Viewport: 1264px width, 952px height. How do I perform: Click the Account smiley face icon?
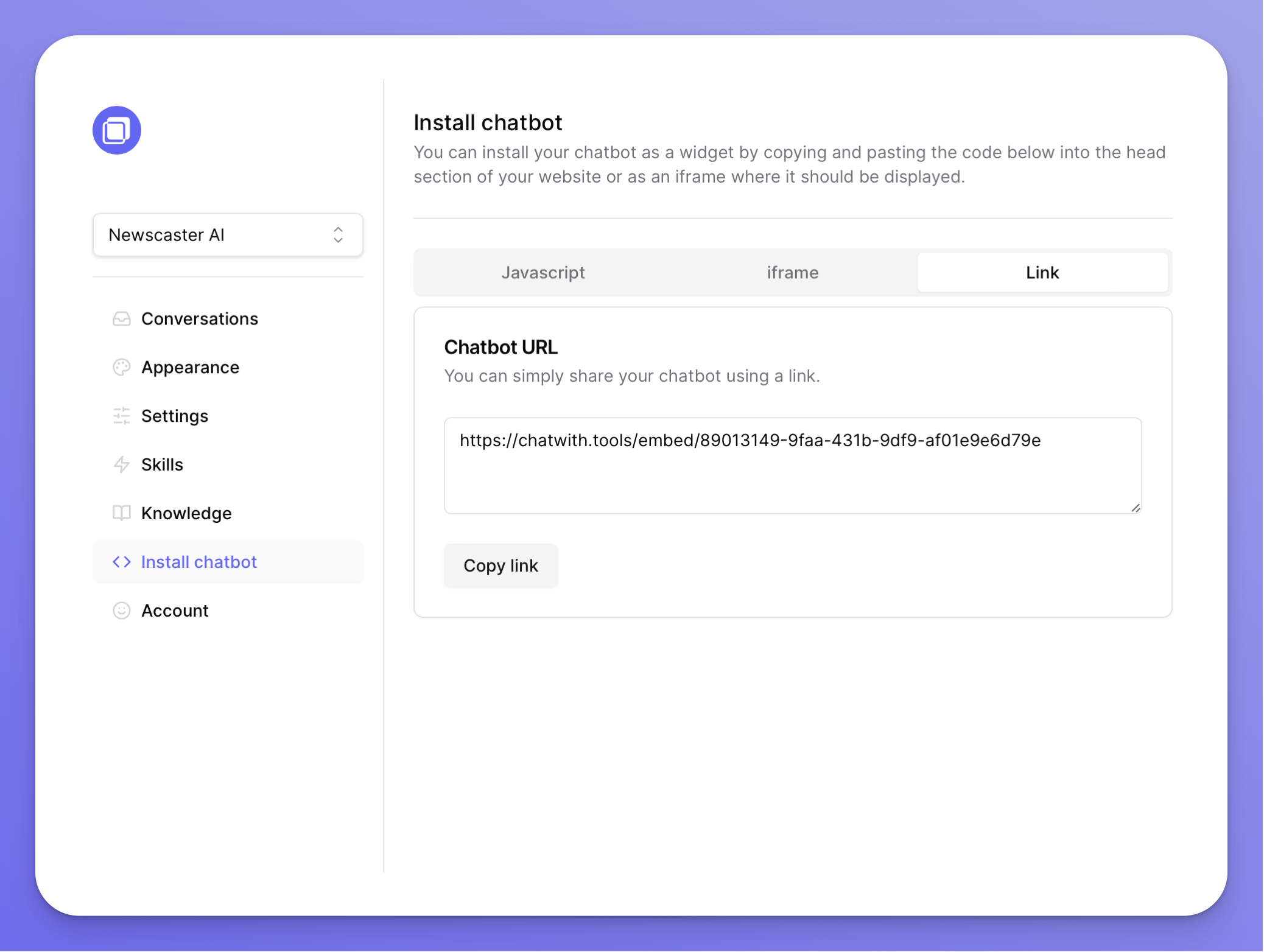pyautogui.click(x=122, y=611)
